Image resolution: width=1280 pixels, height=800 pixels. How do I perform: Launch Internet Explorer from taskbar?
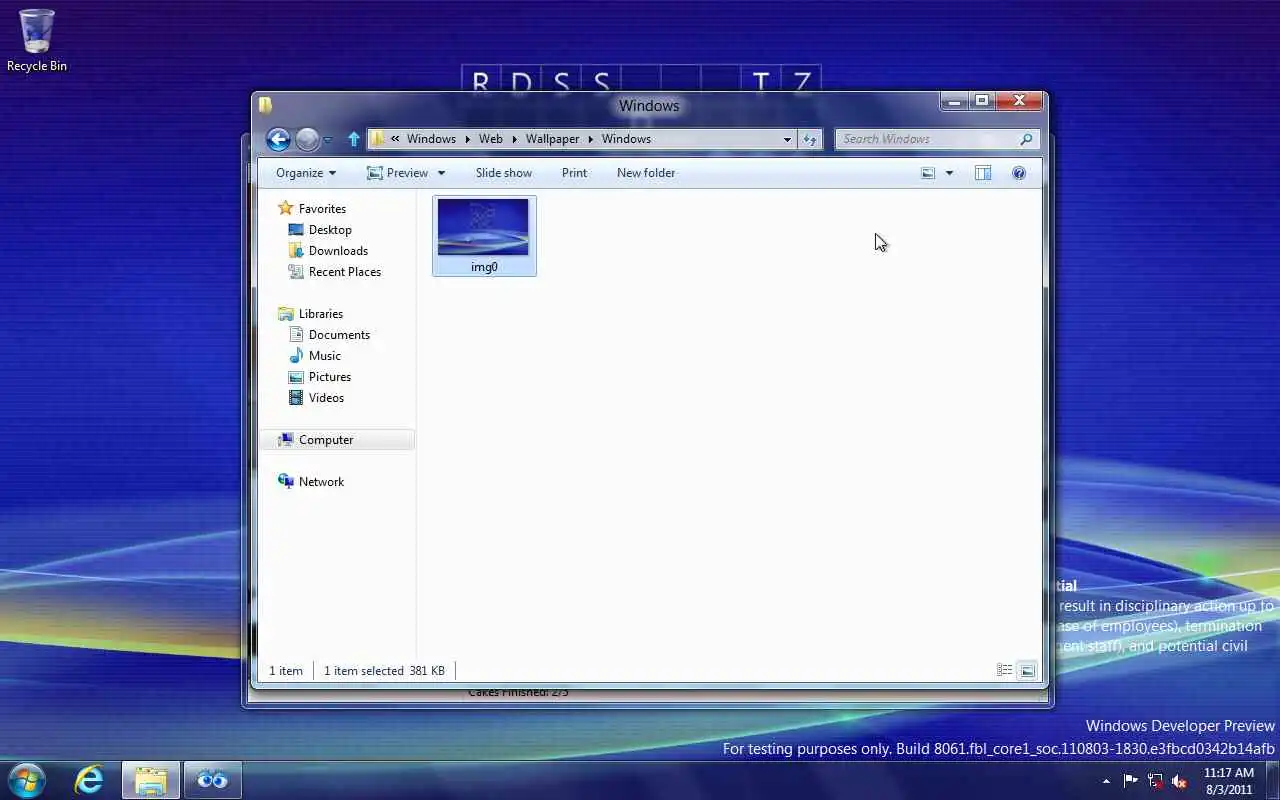tap(90, 780)
